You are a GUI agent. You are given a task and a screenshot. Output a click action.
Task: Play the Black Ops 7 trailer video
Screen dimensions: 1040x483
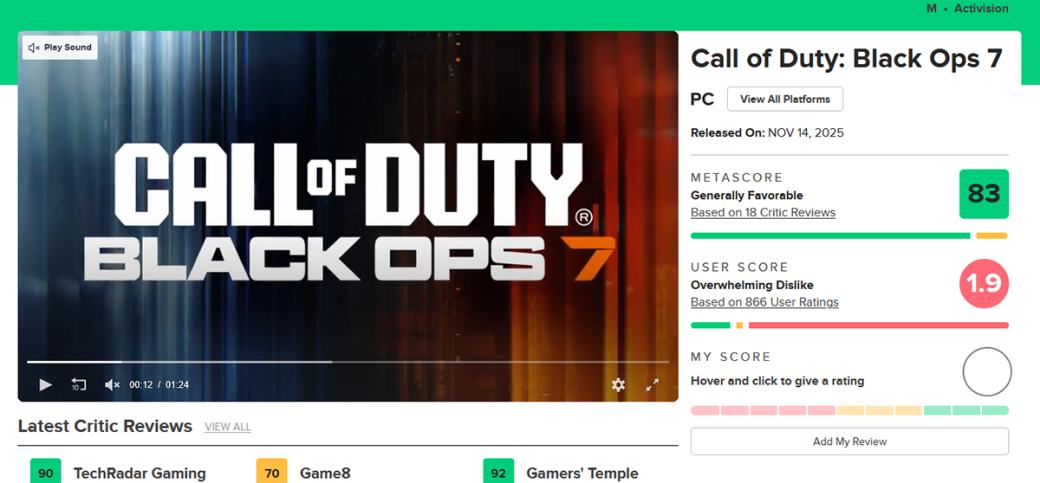point(45,385)
